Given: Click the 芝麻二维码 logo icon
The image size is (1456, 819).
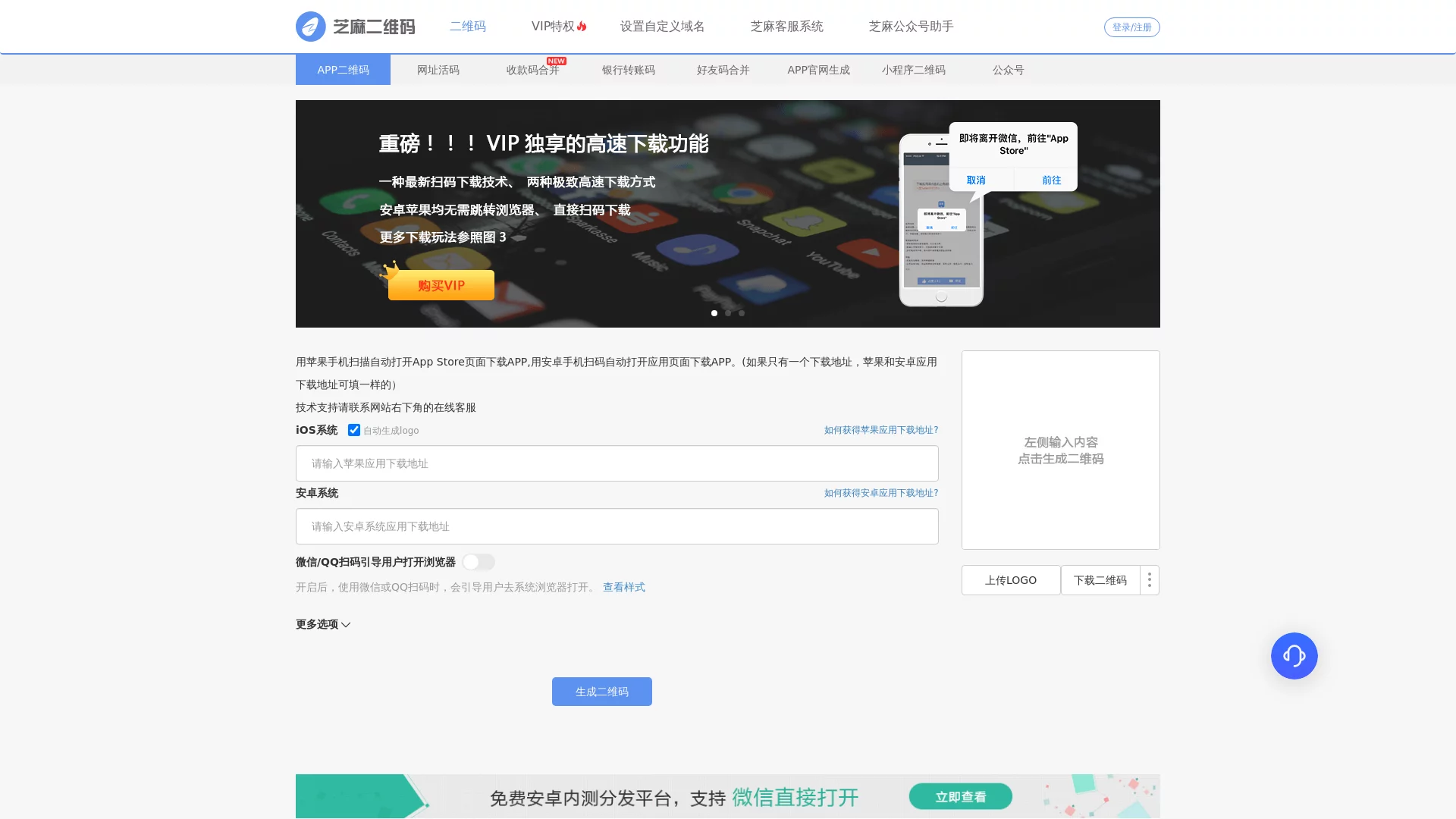Looking at the screenshot, I should click(x=310, y=27).
